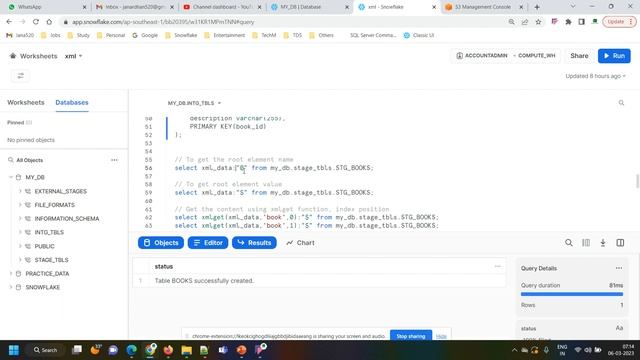The image size is (640, 360).
Task: Click the editor search magnifier icon
Action: 621,103
